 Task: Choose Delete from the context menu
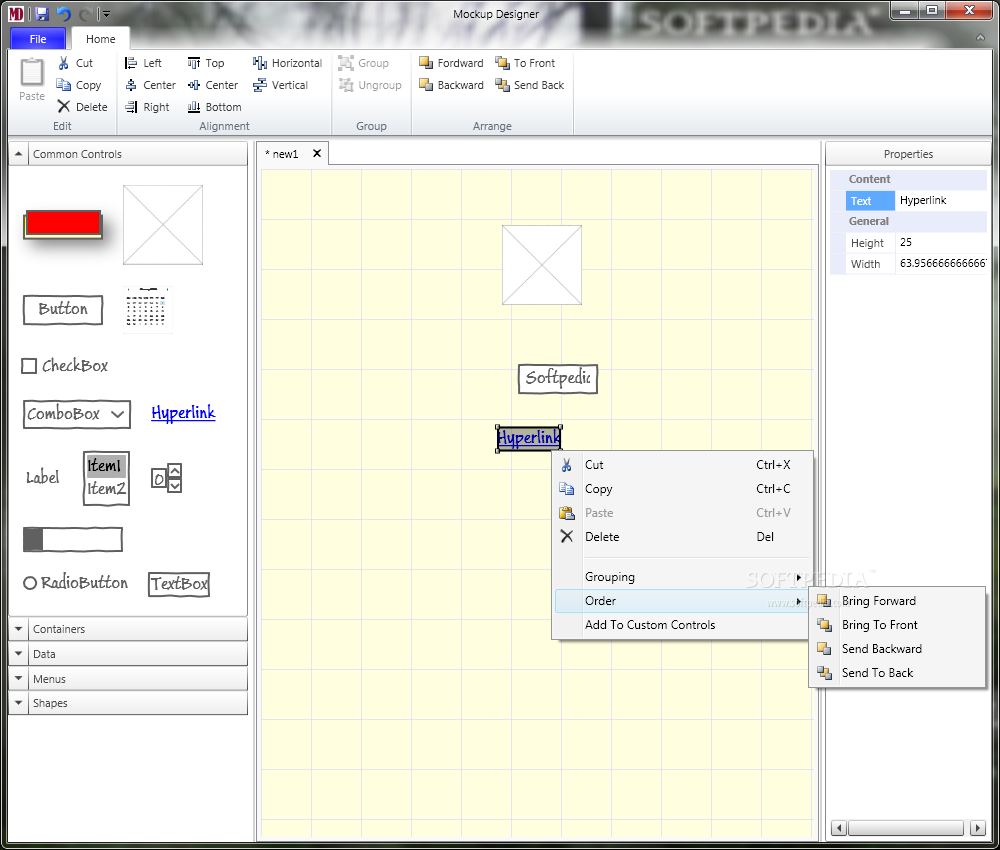[x=682, y=537]
